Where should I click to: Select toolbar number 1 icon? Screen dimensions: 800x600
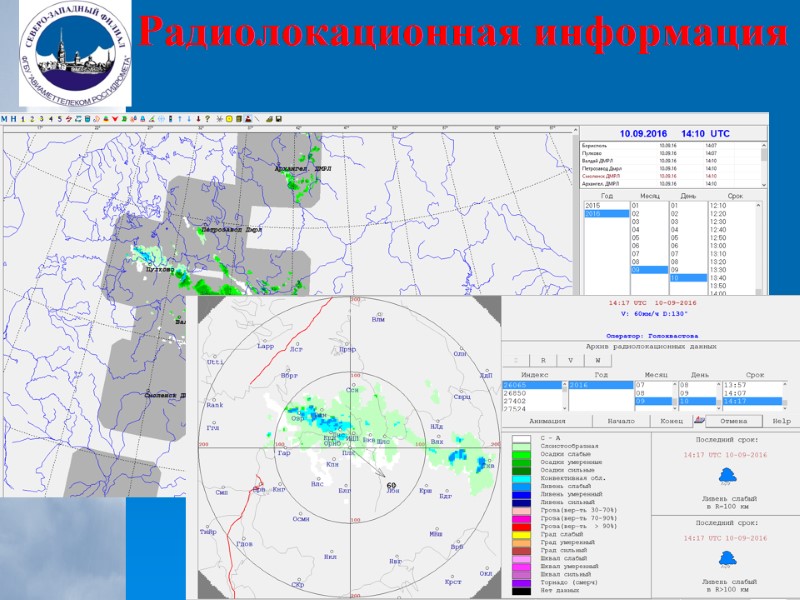click(x=22, y=119)
